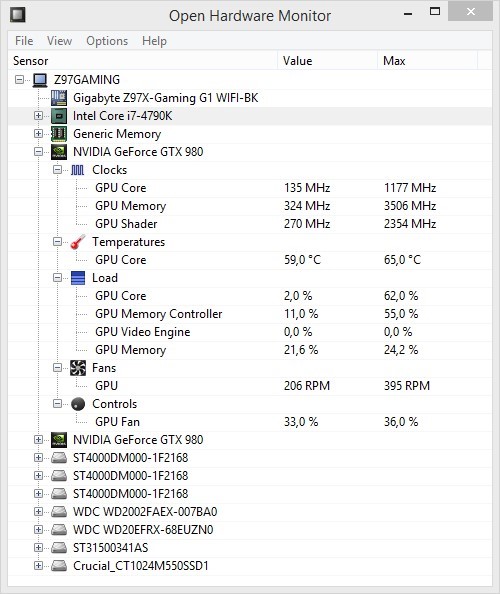
Task: Click the Controls knob icon
Action: (78, 404)
